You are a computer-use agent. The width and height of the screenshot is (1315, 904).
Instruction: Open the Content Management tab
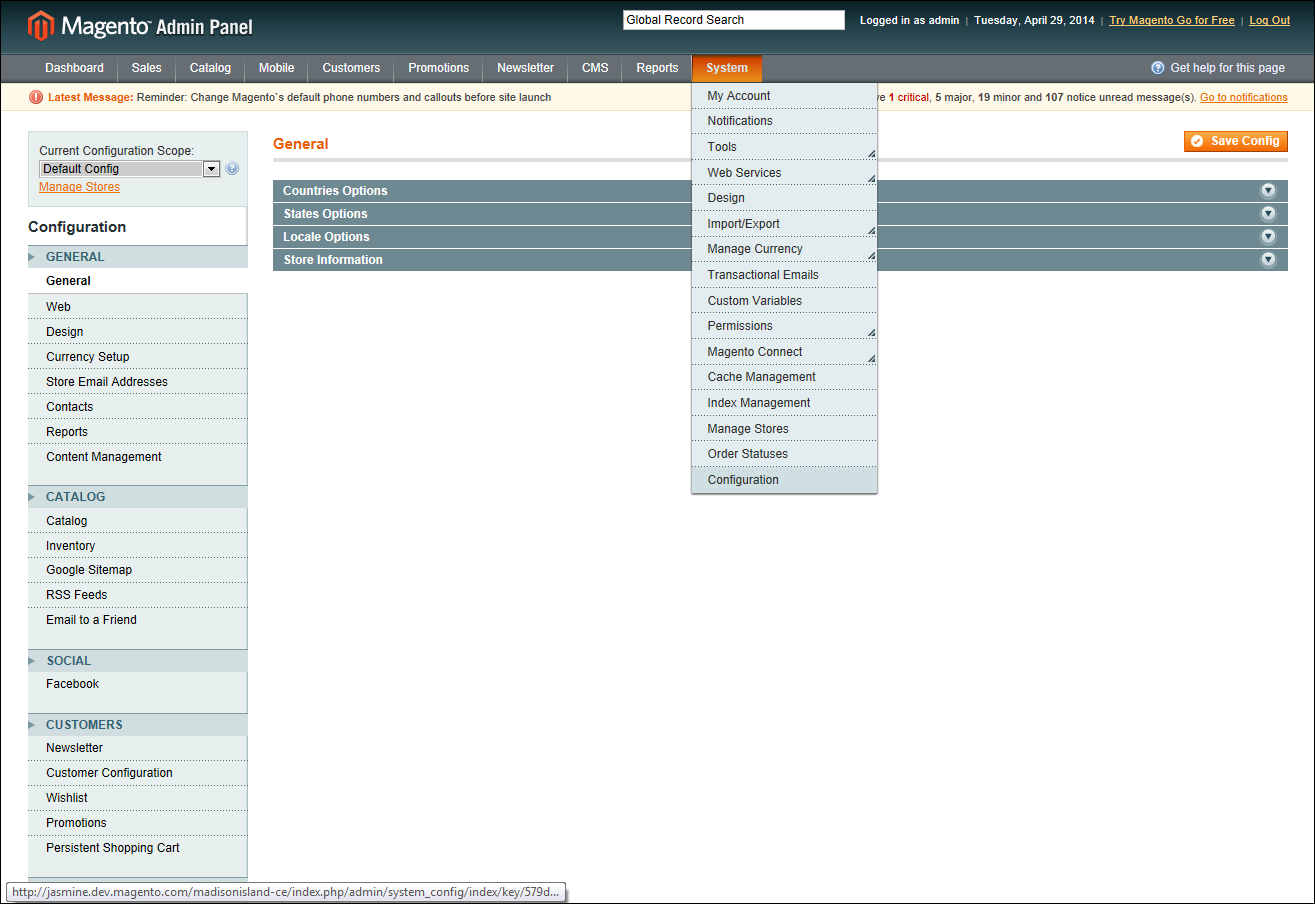tap(138, 457)
